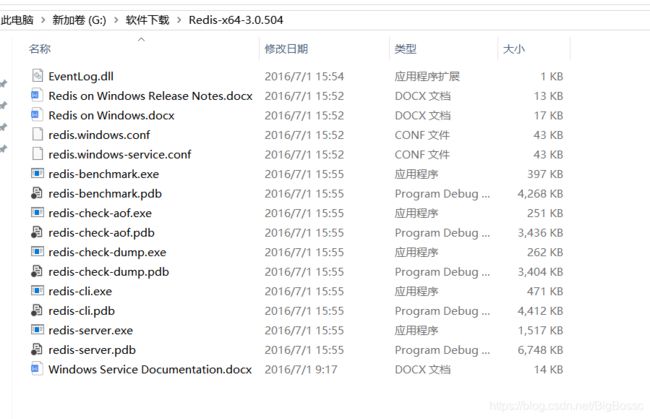Sort files by 名称 column header

click(40, 49)
